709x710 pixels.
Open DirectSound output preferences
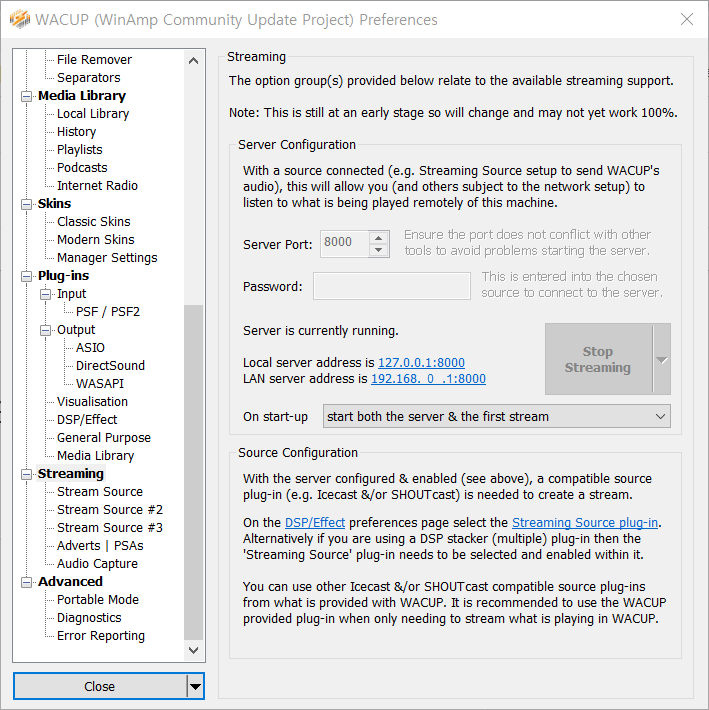110,366
